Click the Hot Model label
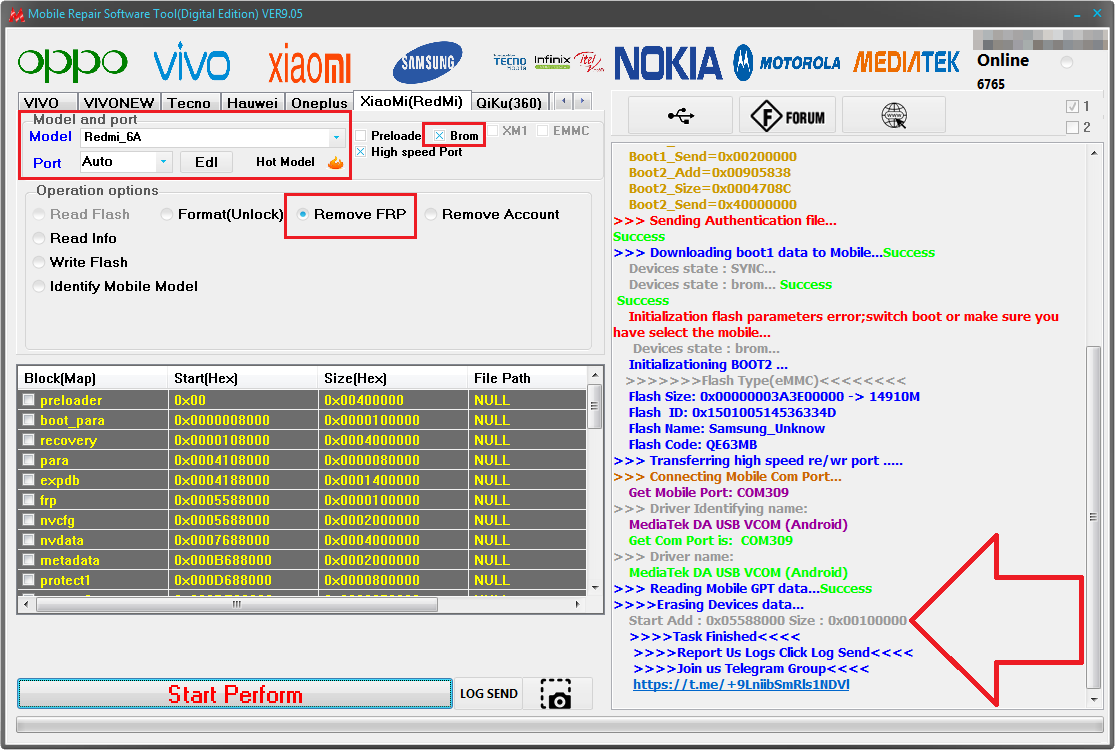The width and height of the screenshot is (1115, 750). pyautogui.click(x=285, y=162)
